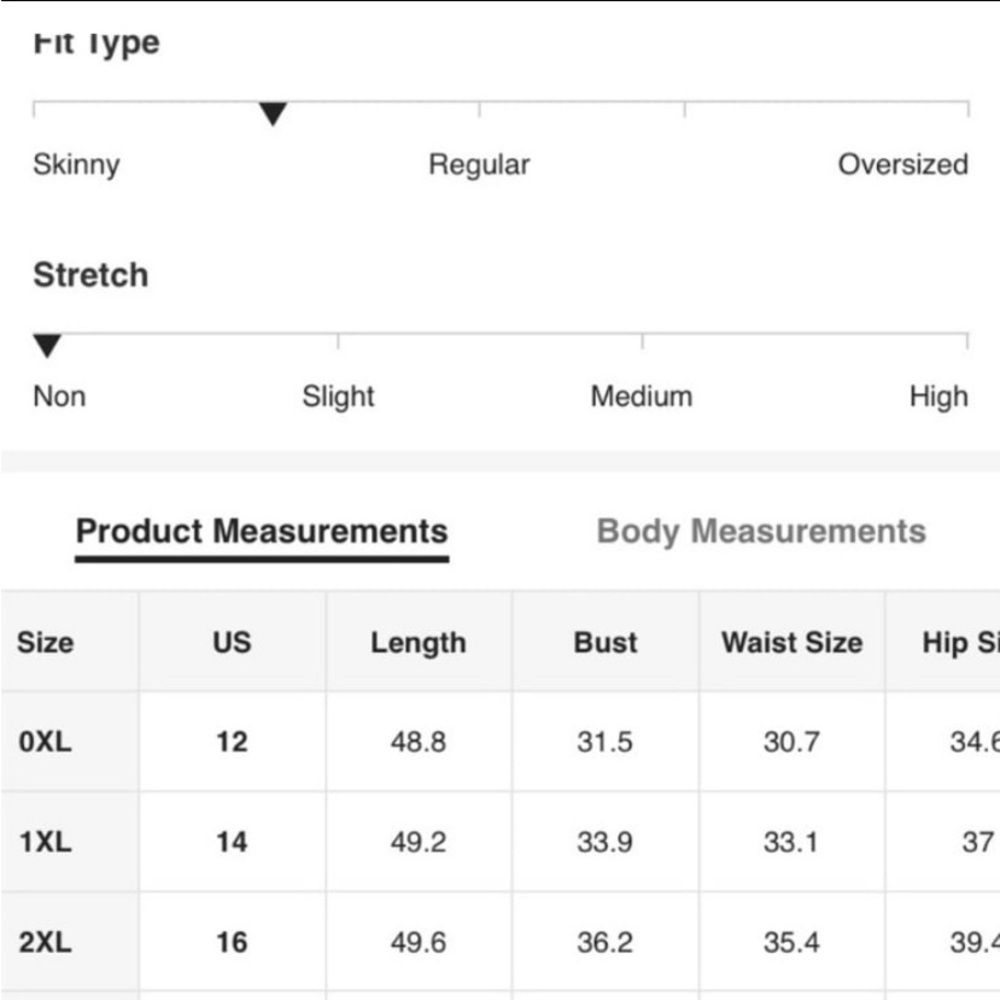Image resolution: width=1000 pixels, height=1000 pixels.
Task: Click the 36.2 bust cell
Action: (x=605, y=942)
